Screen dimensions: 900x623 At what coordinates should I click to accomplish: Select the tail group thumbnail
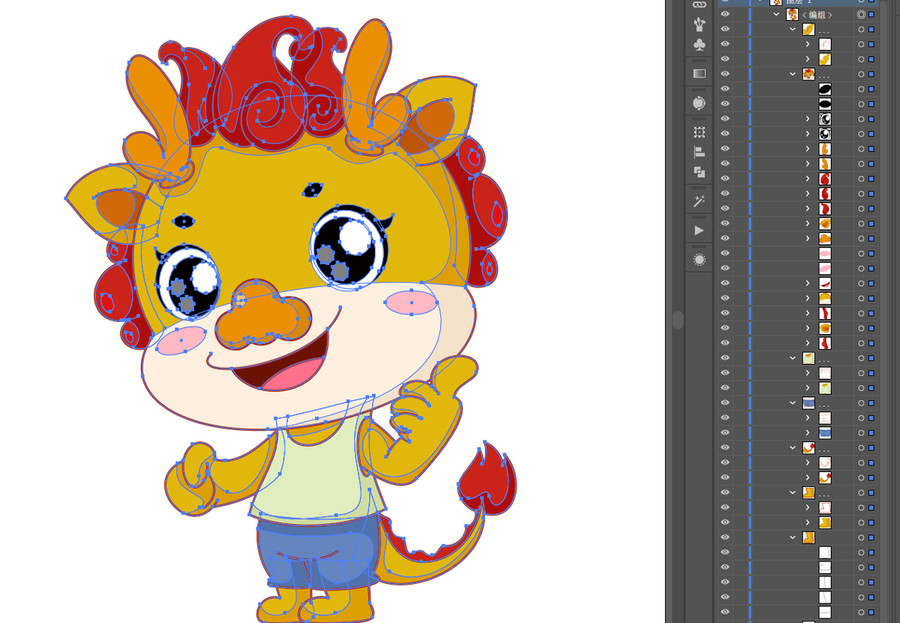click(809, 448)
